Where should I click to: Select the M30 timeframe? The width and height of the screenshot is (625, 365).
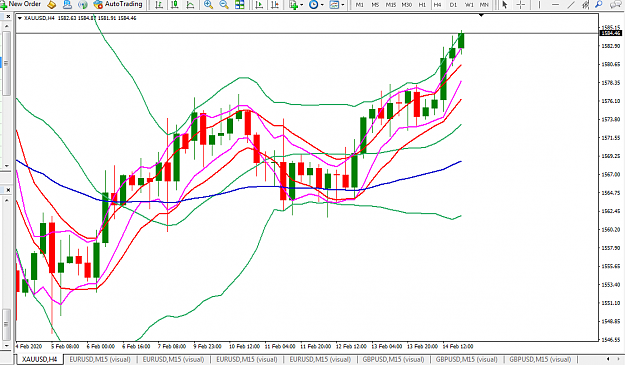pyautogui.click(x=407, y=5)
